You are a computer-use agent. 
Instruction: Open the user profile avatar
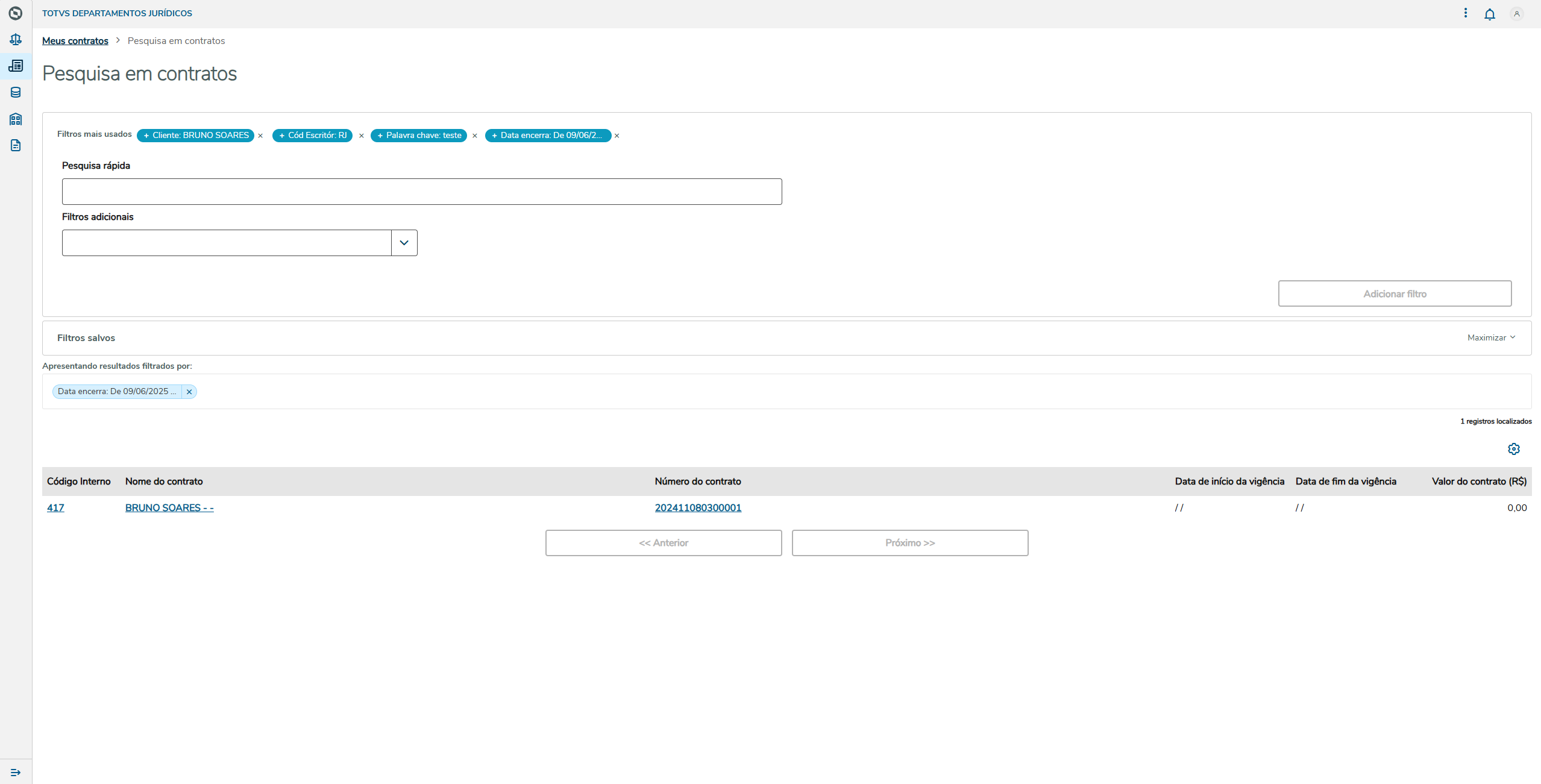pyautogui.click(x=1516, y=14)
